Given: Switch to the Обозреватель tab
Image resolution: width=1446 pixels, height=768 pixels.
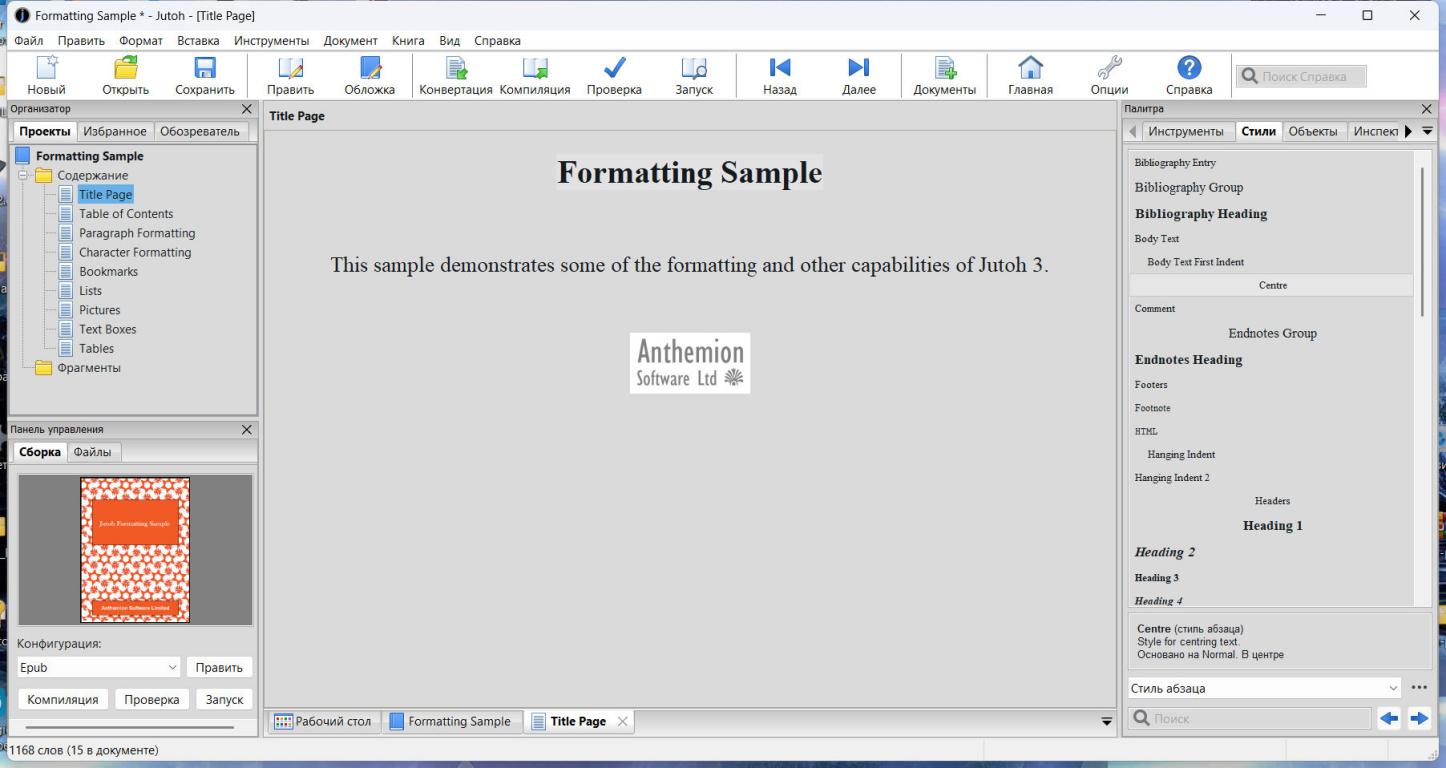Looking at the screenshot, I should [200, 132].
